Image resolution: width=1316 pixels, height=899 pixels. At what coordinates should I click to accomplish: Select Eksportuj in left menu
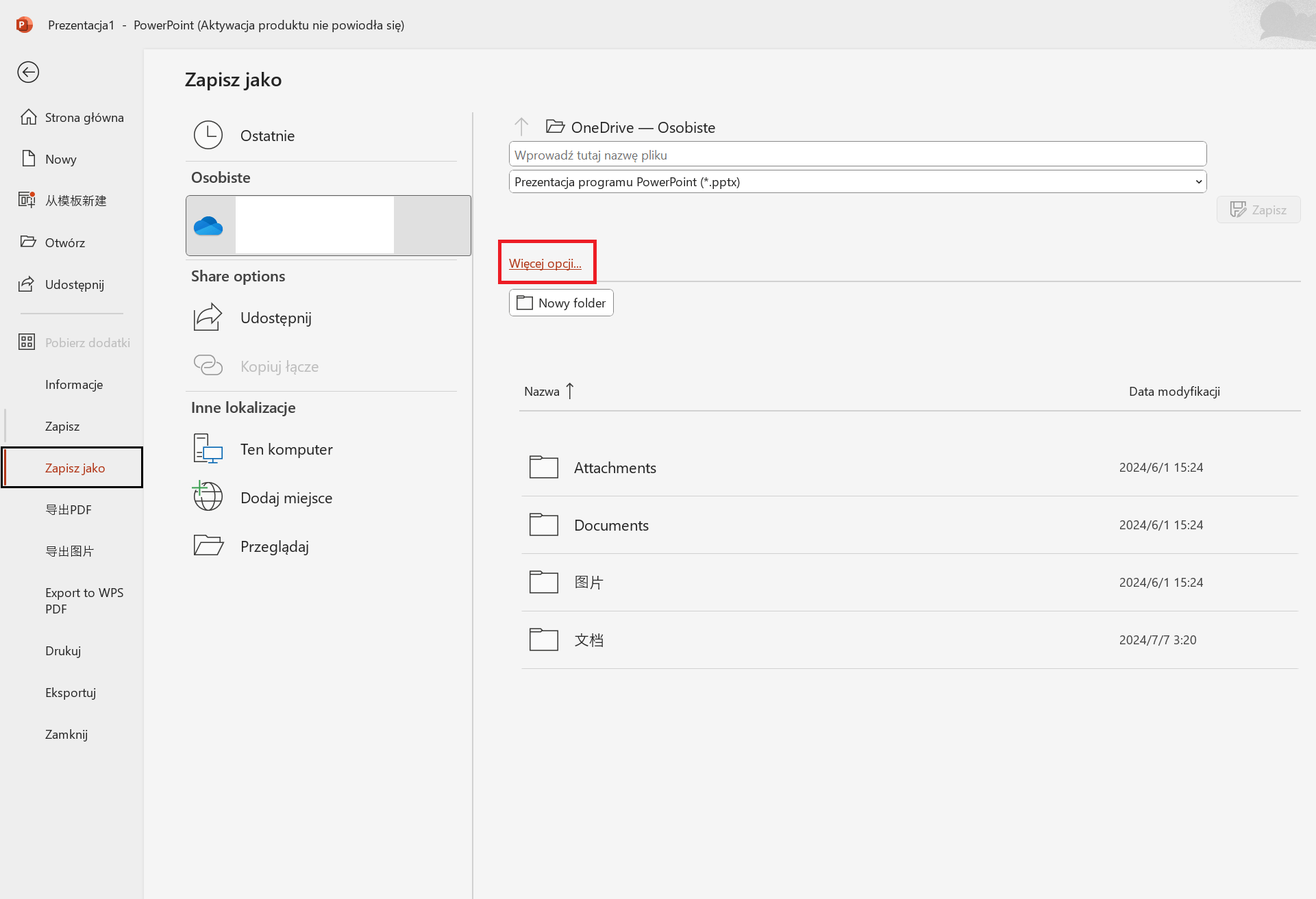click(x=71, y=692)
